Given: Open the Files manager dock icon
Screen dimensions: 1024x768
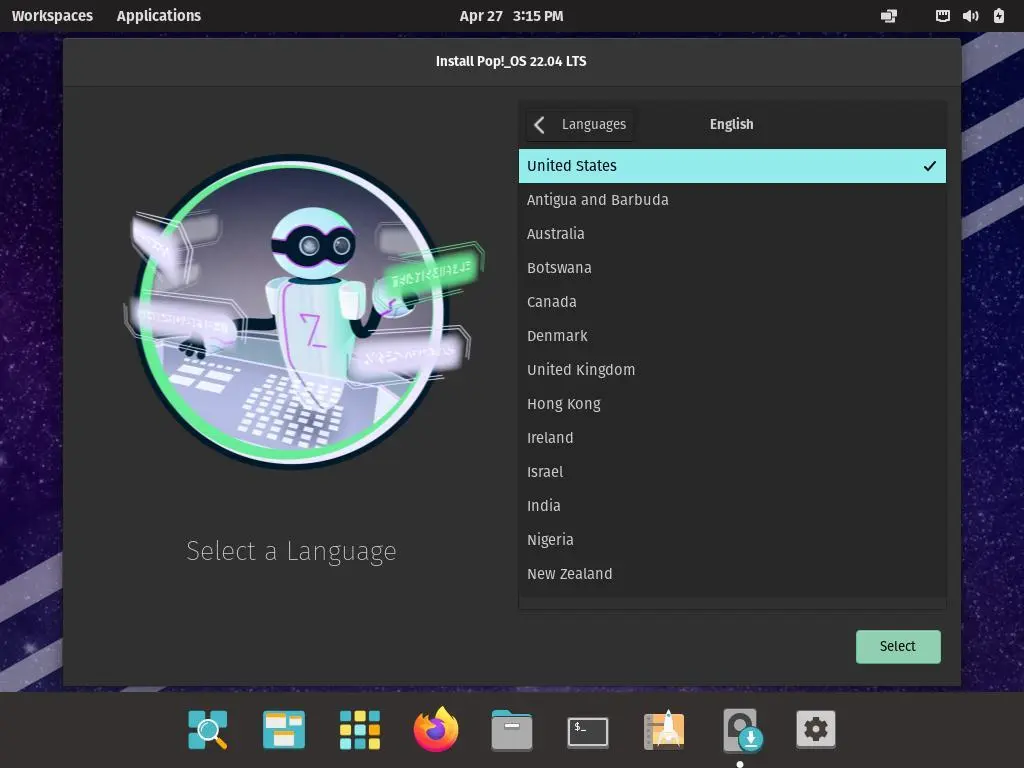Looking at the screenshot, I should (x=512, y=730).
